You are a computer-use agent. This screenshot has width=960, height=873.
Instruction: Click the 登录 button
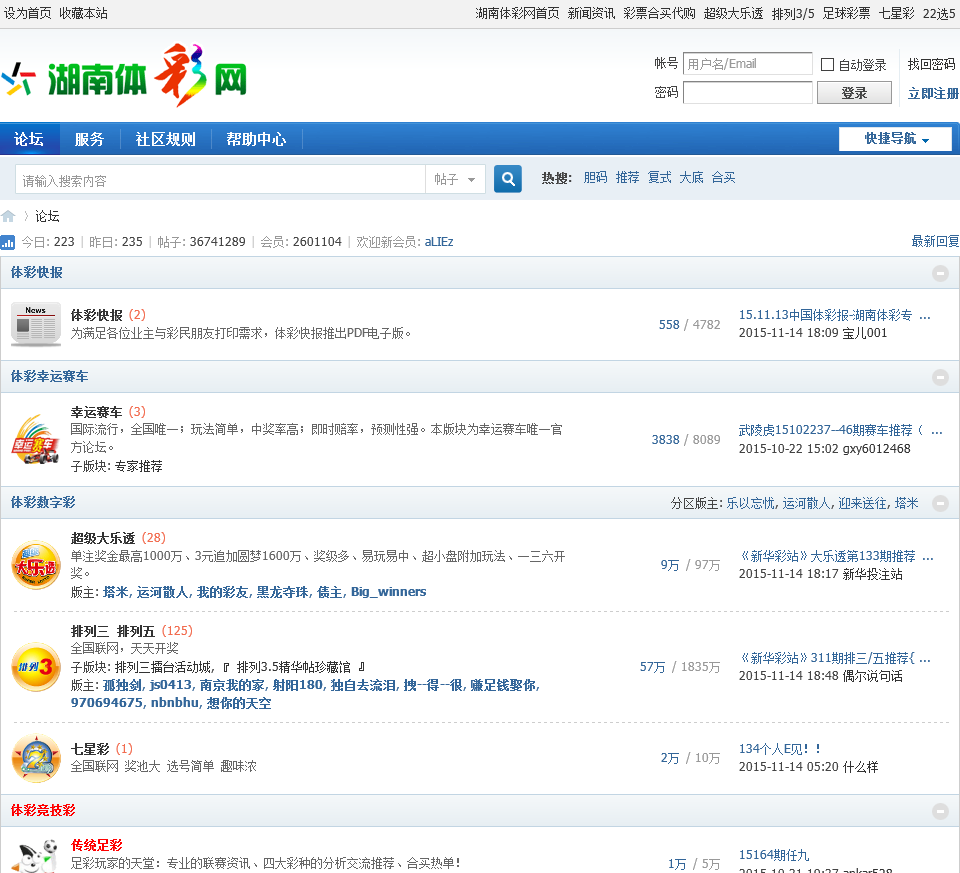[854, 93]
